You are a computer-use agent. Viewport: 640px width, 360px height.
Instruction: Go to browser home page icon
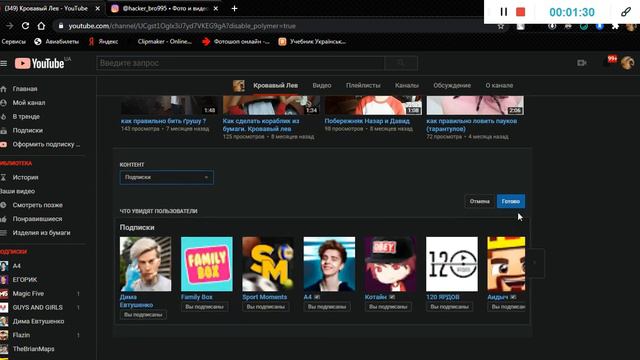[41, 26]
